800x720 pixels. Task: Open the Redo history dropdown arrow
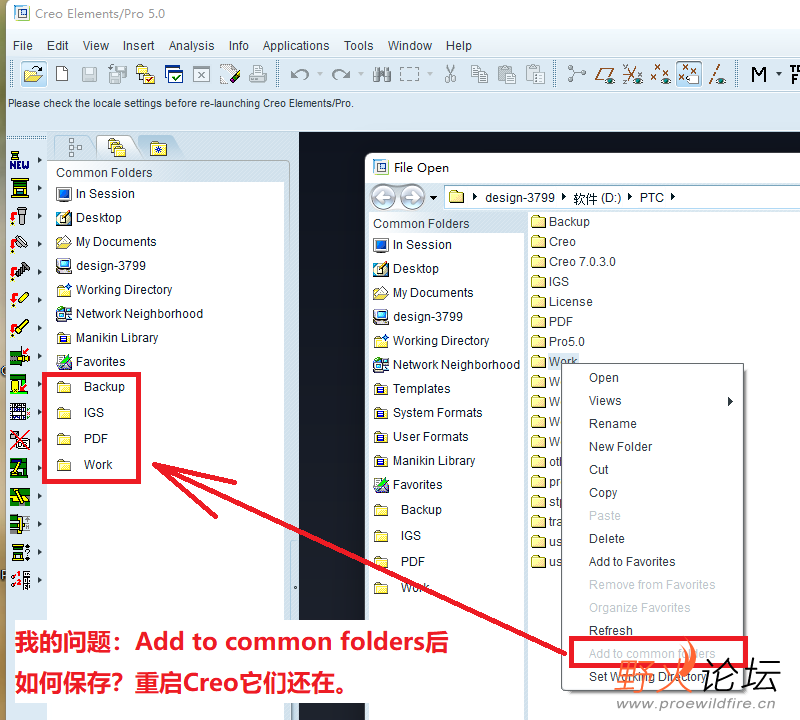pyautogui.click(x=361, y=75)
